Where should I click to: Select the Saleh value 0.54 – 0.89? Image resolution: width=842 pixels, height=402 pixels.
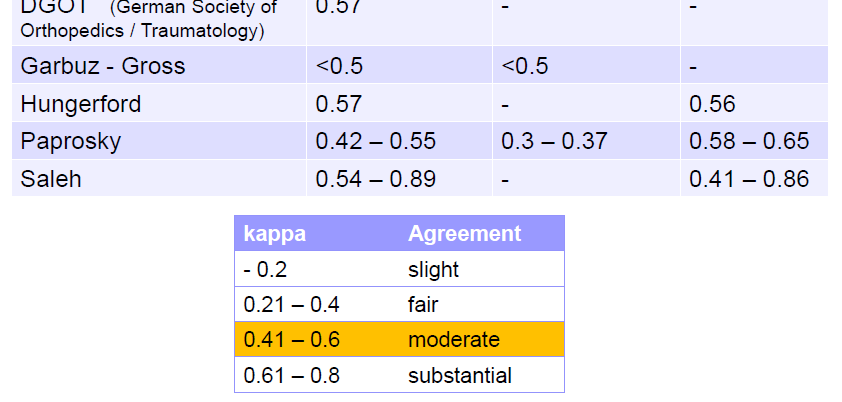[x=376, y=180]
